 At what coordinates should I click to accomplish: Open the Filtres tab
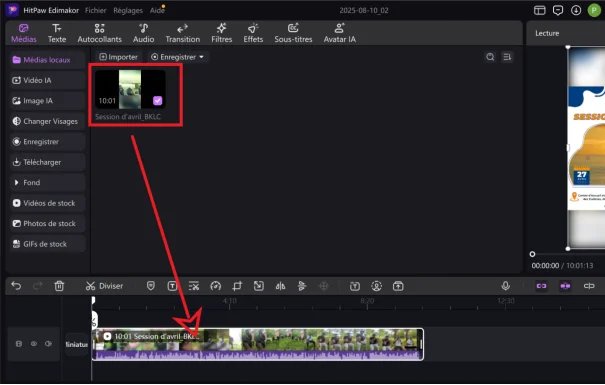coord(221,33)
